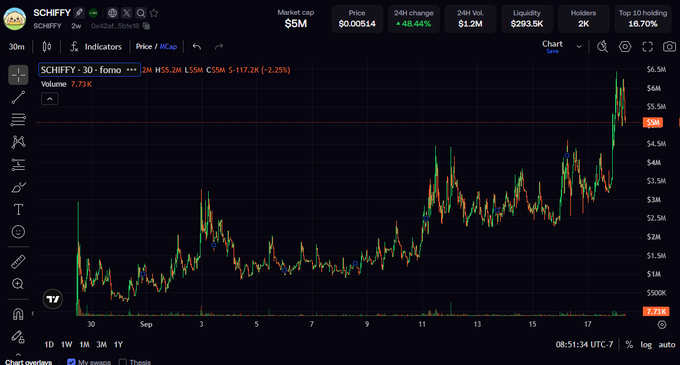The image size is (680, 365).
Task: Open the forecasting and position tools
Action: click(x=18, y=165)
